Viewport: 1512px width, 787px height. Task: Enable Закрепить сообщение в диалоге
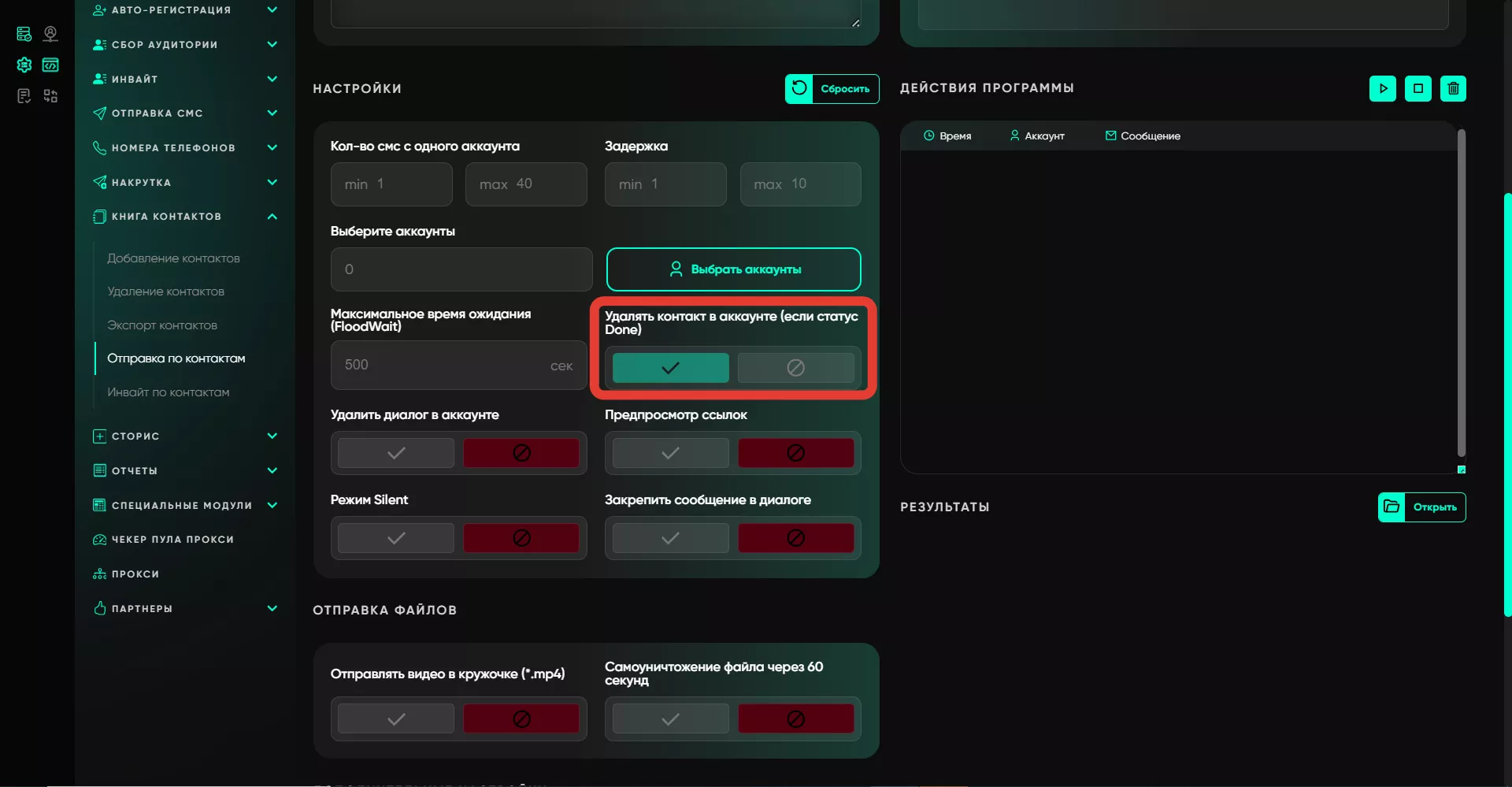(x=670, y=538)
